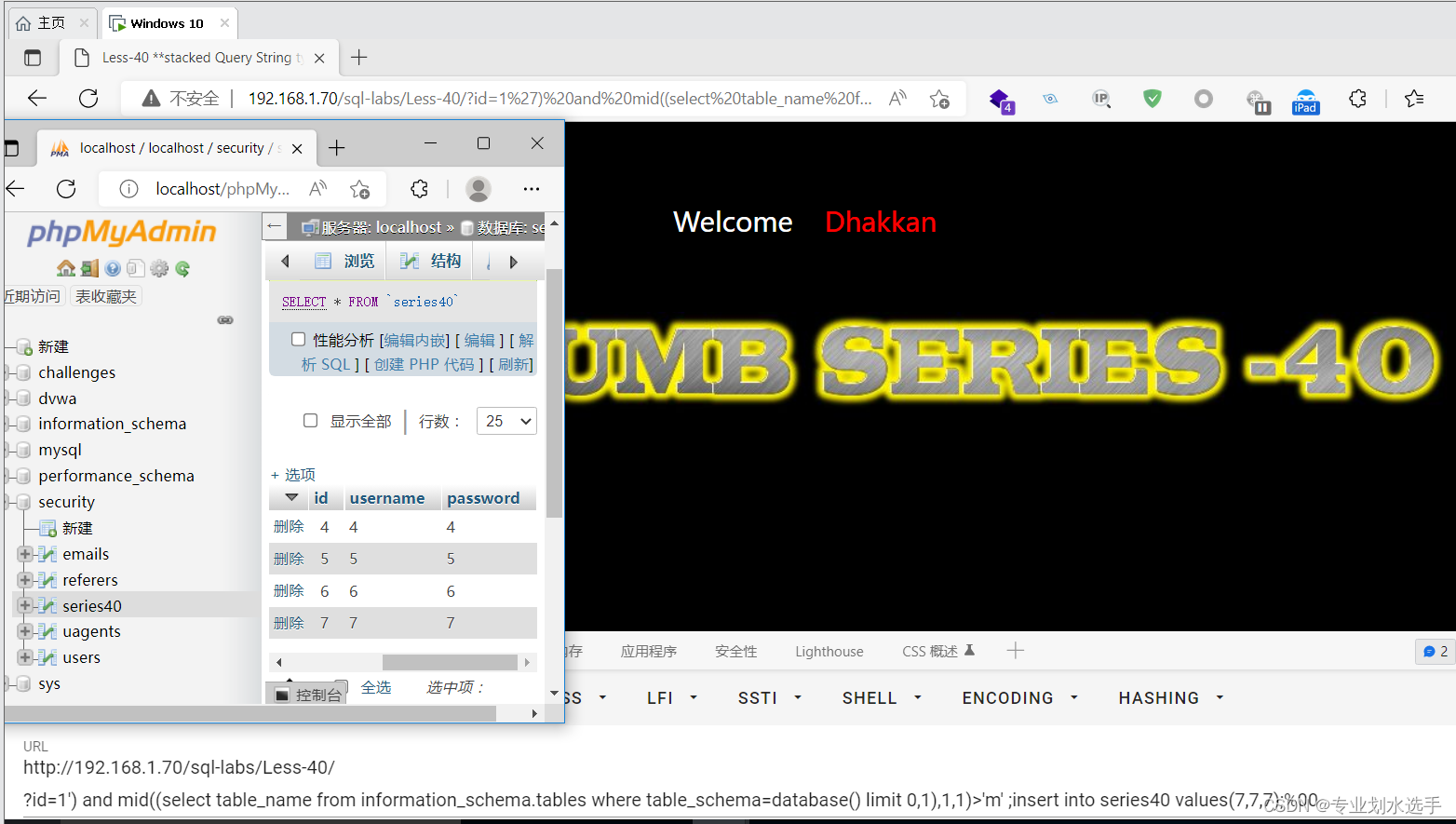Viewport: 1456px width, 824px height.
Task: Open the tab actions menu icon in main browser
Action: [x=33, y=58]
